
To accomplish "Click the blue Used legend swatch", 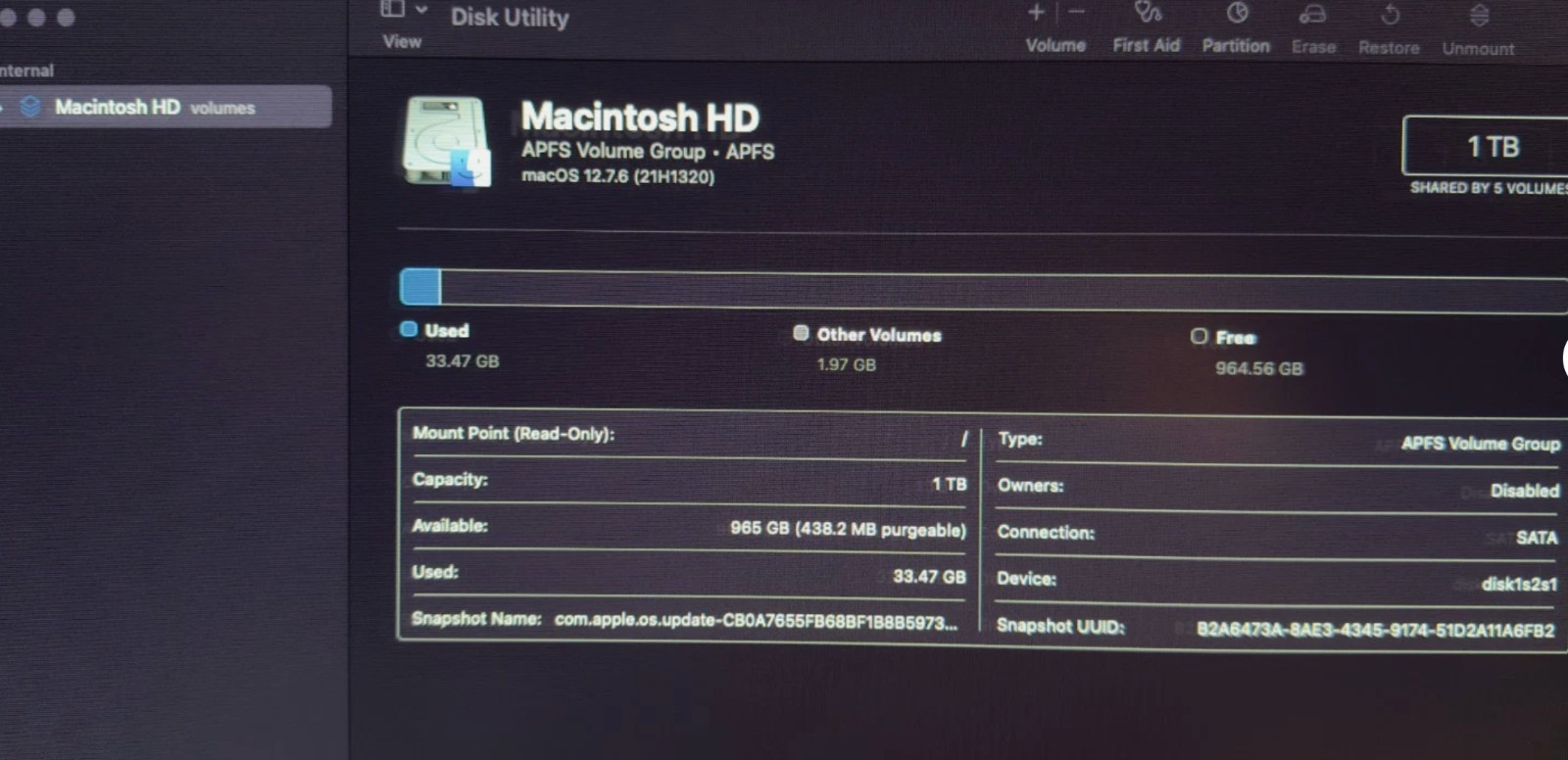I will tap(409, 329).
